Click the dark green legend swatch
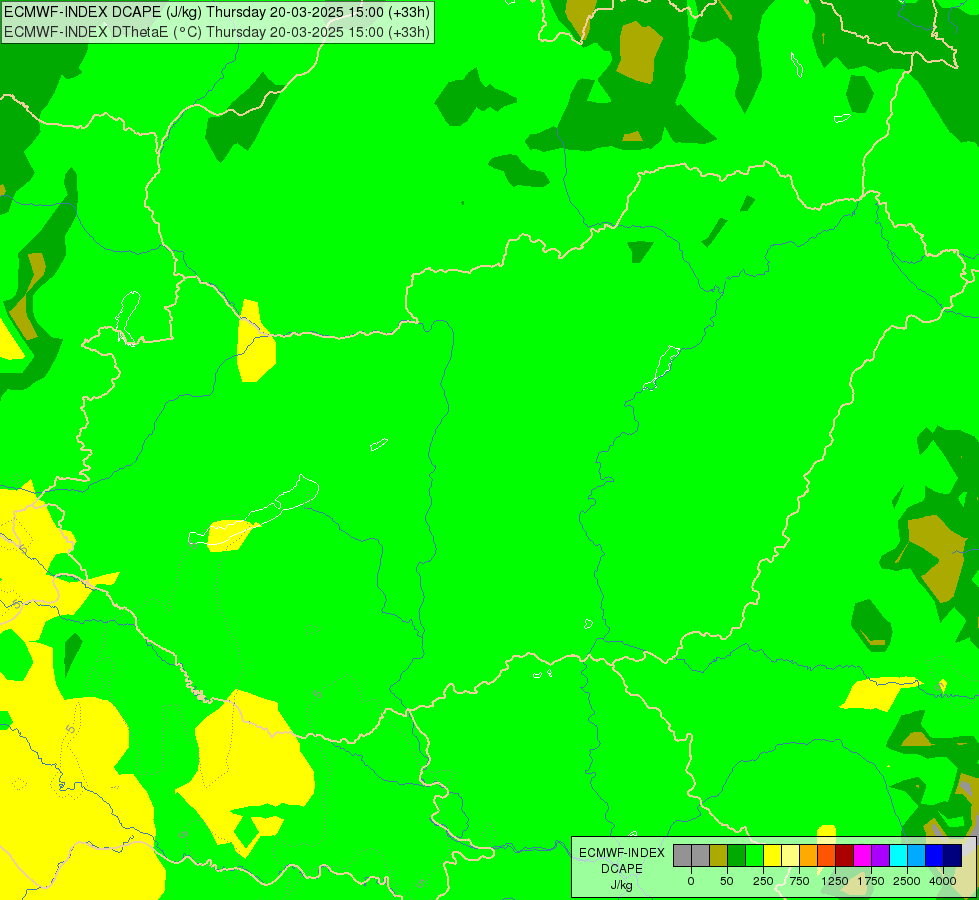979x900 pixels. [x=737, y=856]
